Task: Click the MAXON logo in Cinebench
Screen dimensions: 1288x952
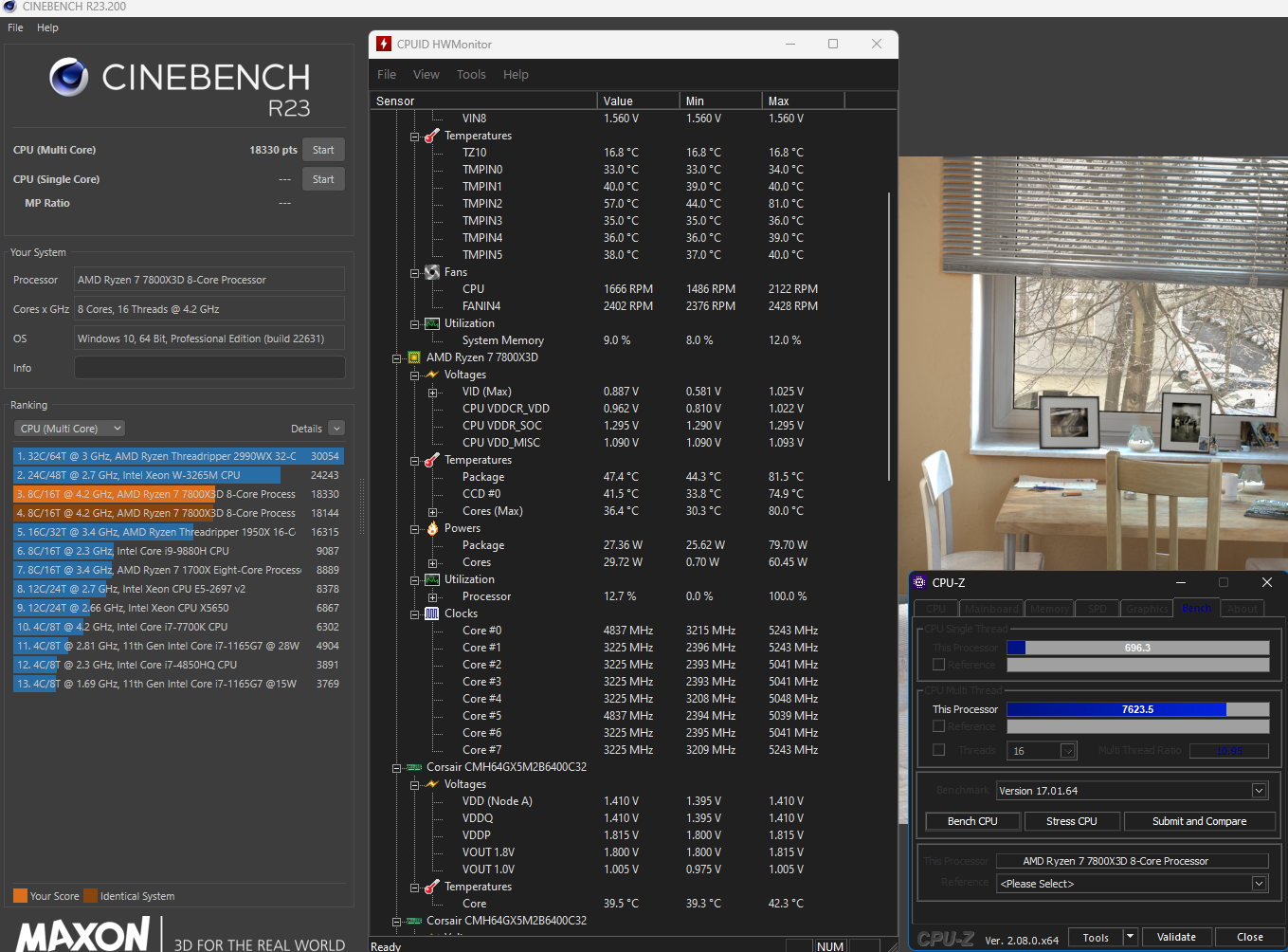Action: 83,933
